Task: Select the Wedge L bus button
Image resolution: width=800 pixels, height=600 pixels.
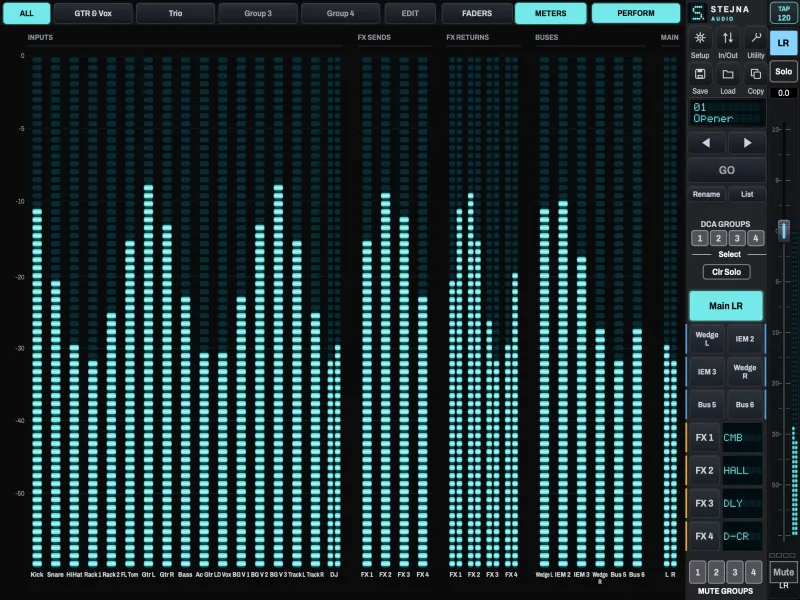Action: pos(707,339)
